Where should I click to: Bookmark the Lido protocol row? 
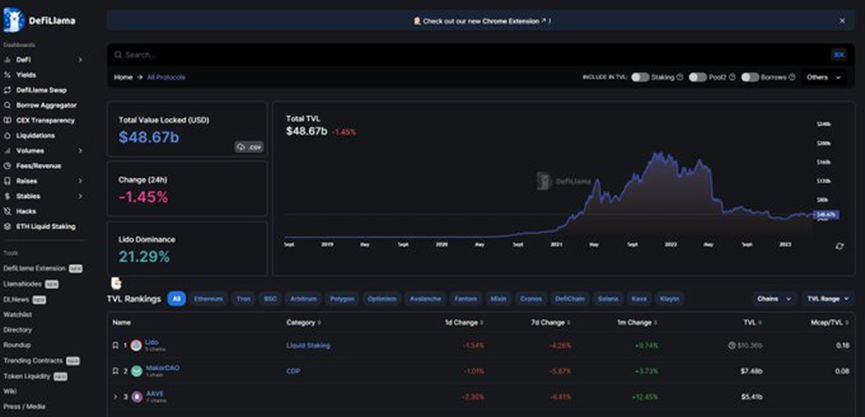pyautogui.click(x=115, y=345)
